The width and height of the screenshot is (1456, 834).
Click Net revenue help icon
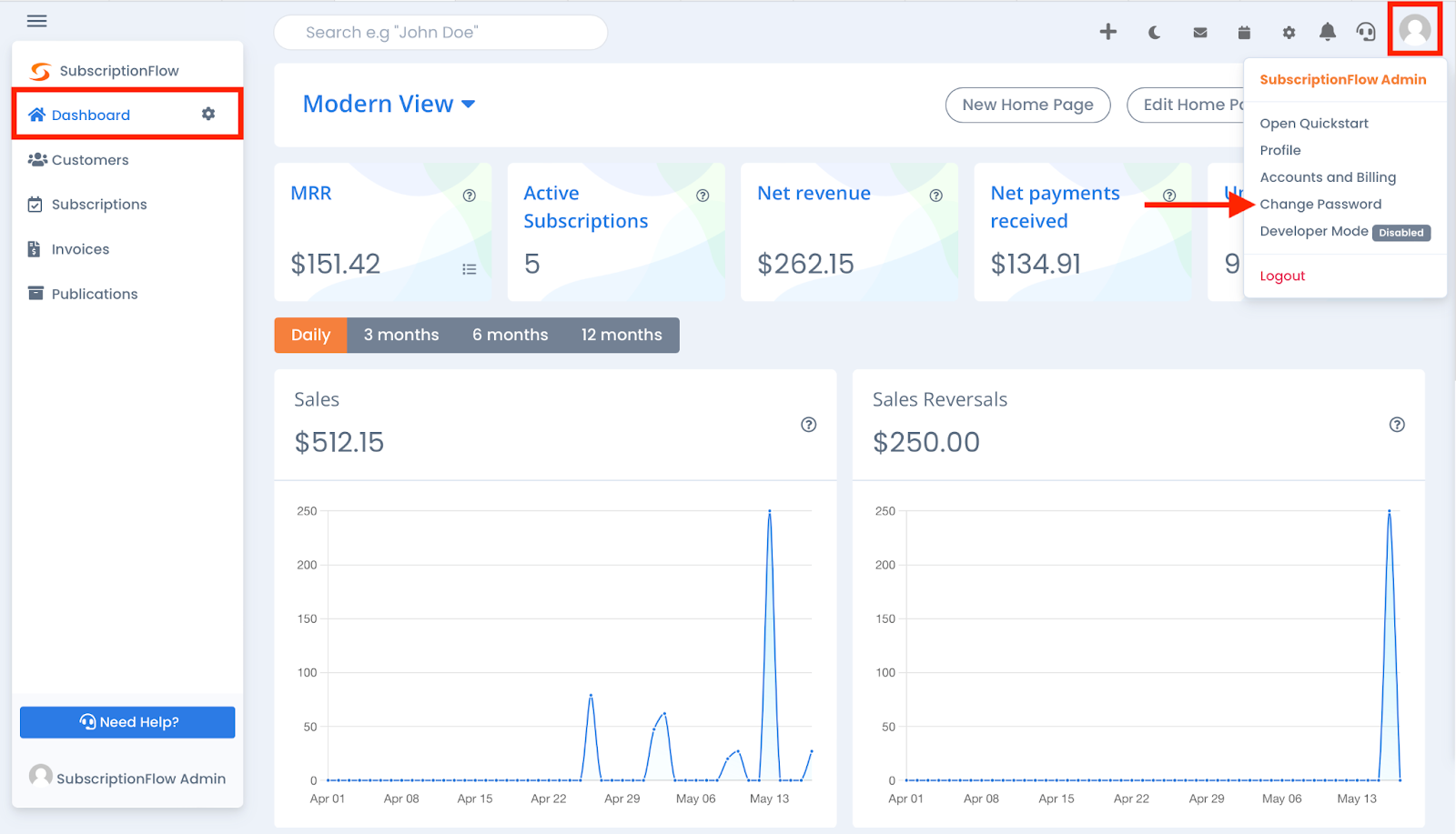[x=936, y=196]
